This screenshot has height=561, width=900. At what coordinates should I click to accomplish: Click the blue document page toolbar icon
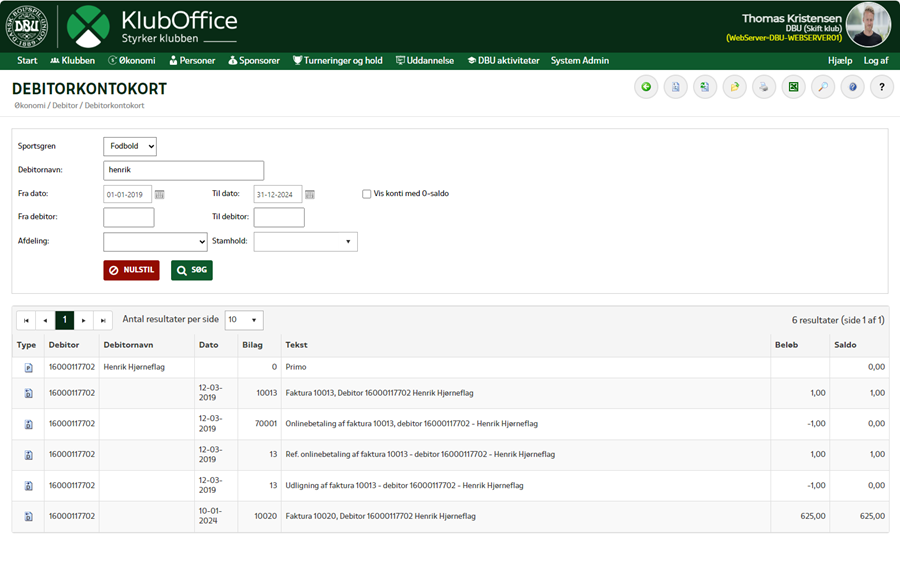(x=676, y=87)
